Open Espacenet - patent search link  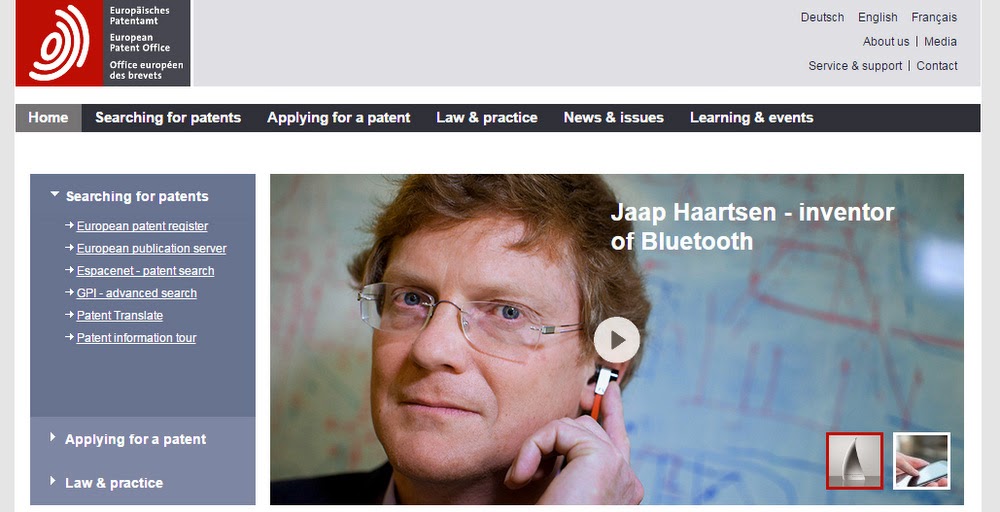coord(145,270)
